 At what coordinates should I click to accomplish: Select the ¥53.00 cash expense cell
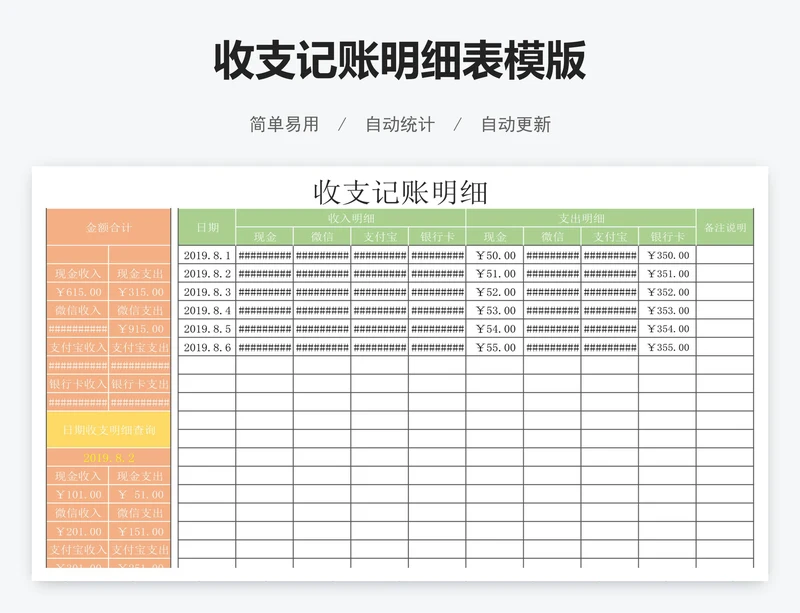tap(495, 310)
